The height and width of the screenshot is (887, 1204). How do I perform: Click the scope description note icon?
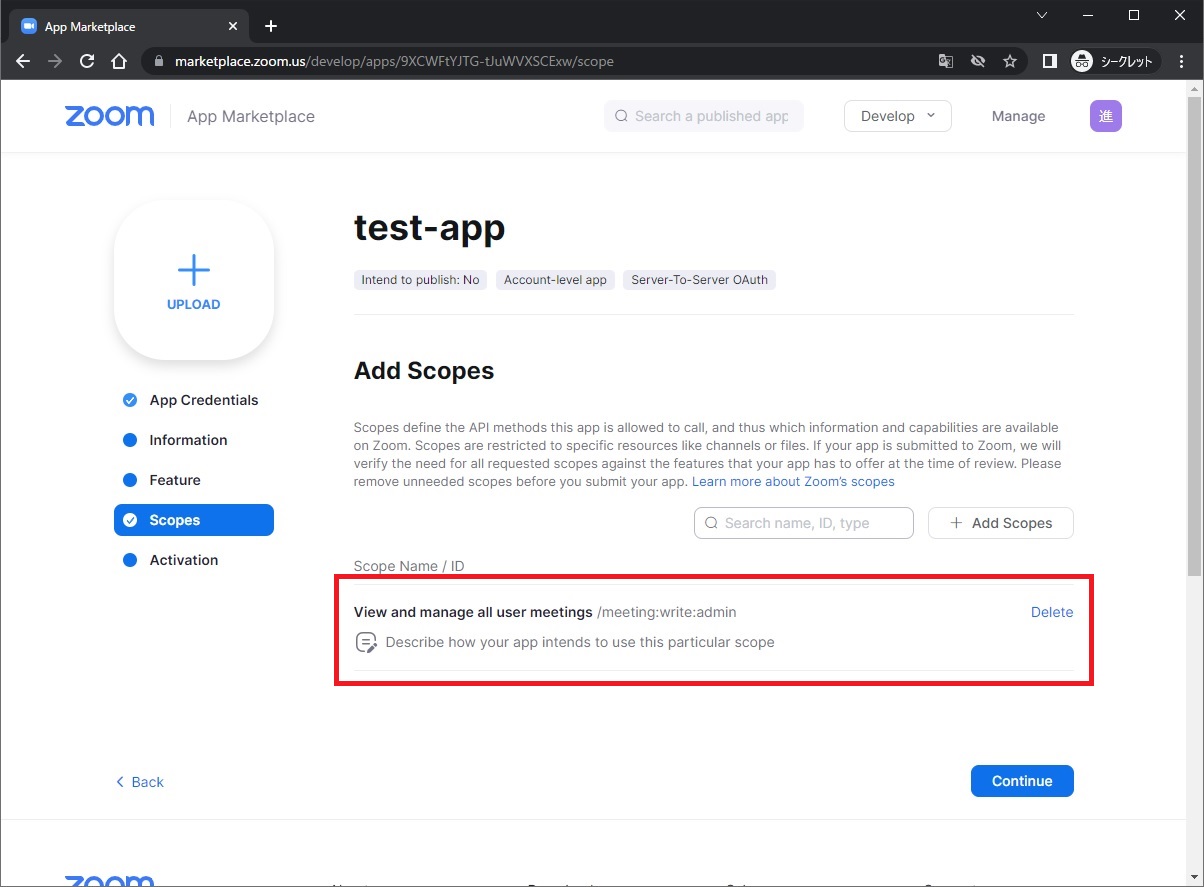point(366,642)
